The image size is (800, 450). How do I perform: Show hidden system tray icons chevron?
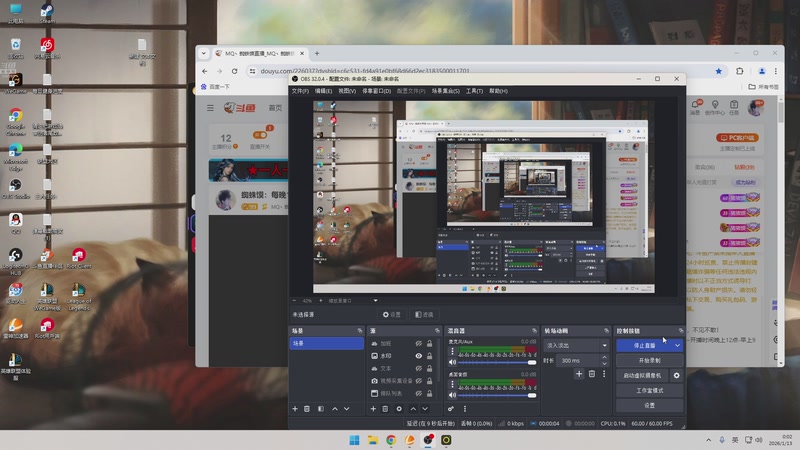pos(708,440)
